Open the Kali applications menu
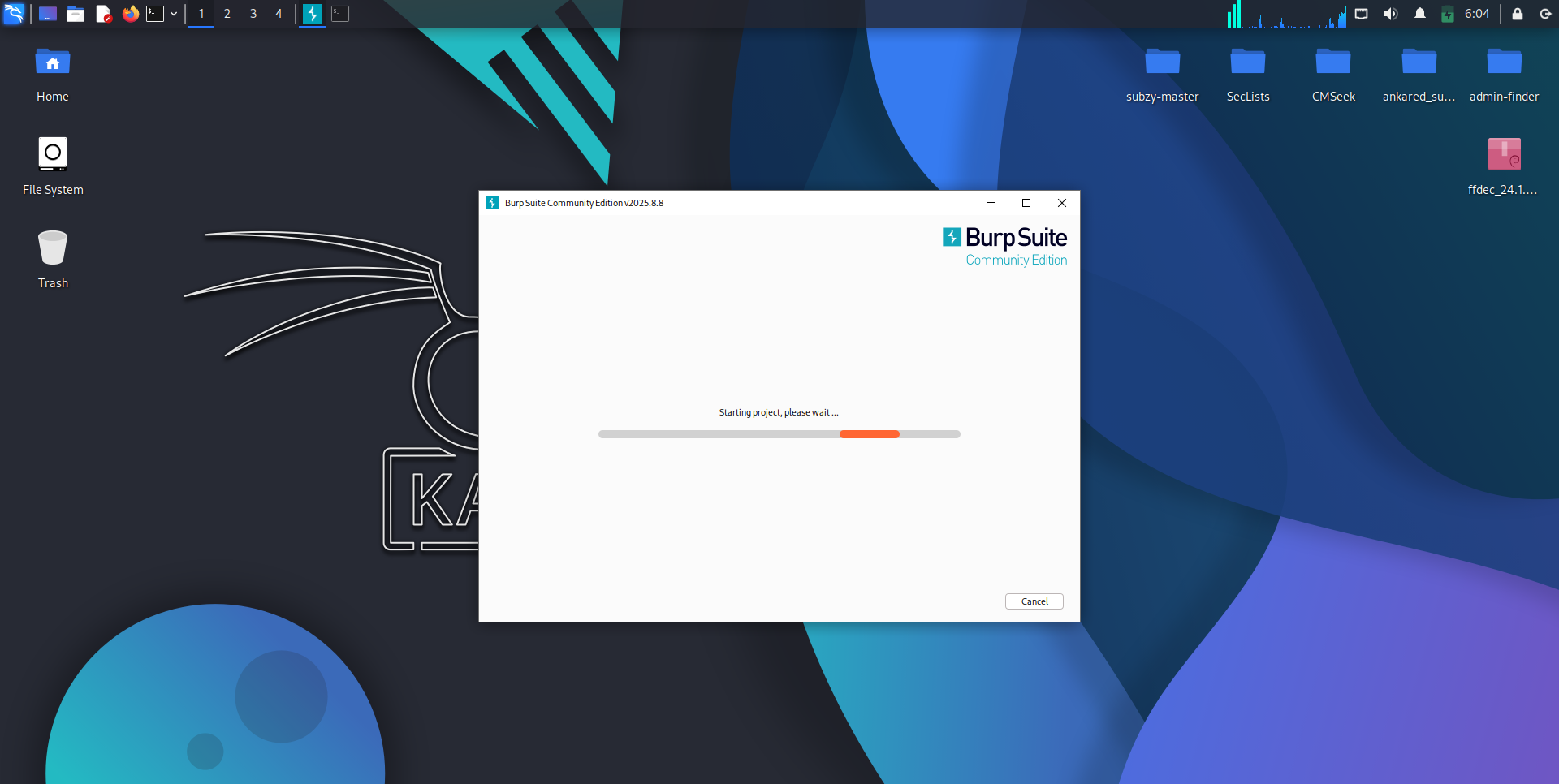Image resolution: width=1559 pixels, height=784 pixels. (x=14, y=14)
